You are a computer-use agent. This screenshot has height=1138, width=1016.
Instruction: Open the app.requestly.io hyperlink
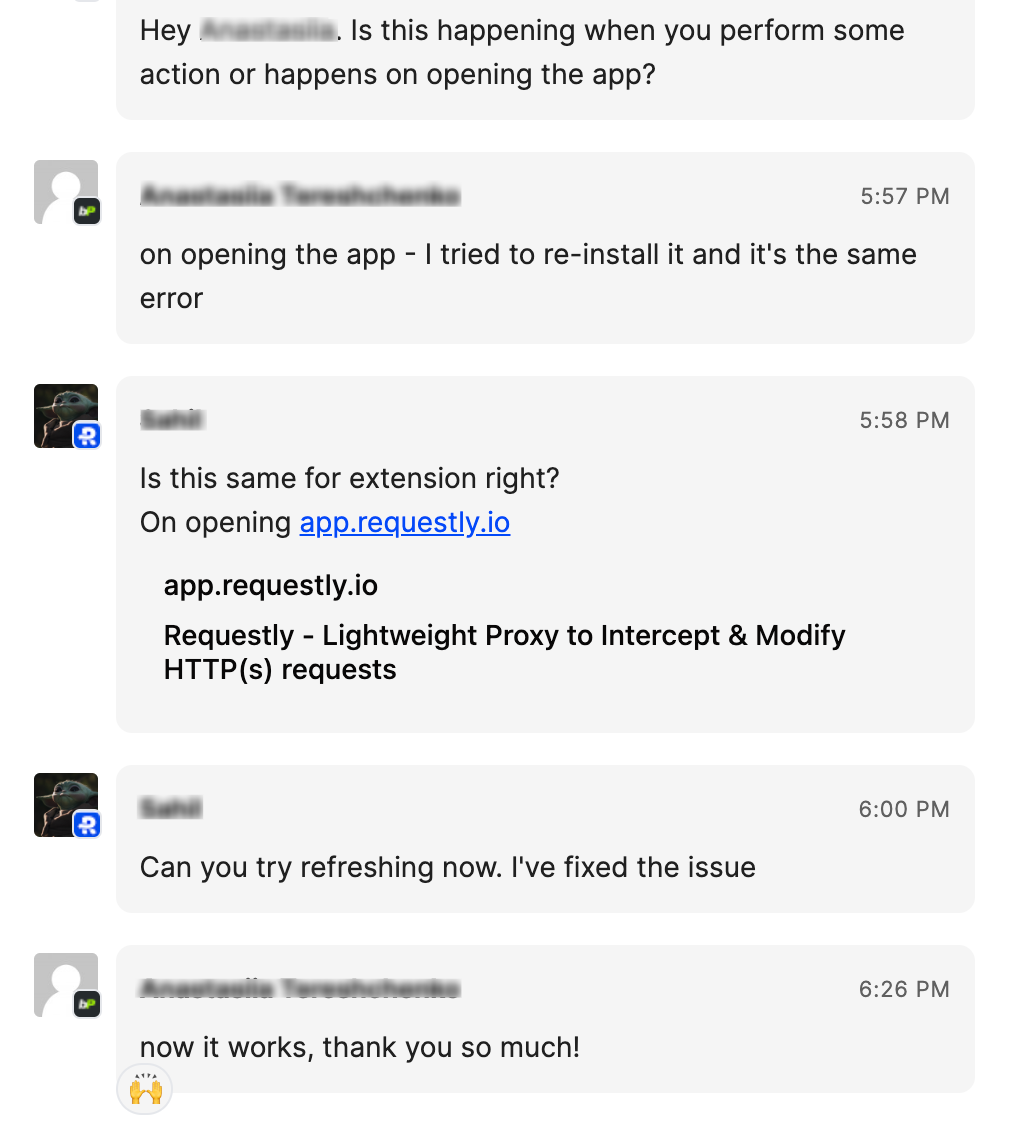404,522
